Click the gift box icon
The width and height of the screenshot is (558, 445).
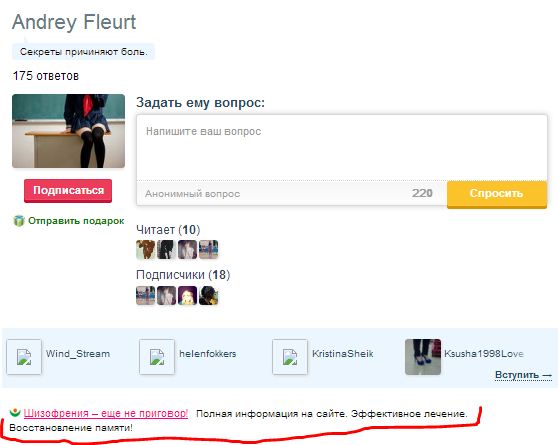19,221
